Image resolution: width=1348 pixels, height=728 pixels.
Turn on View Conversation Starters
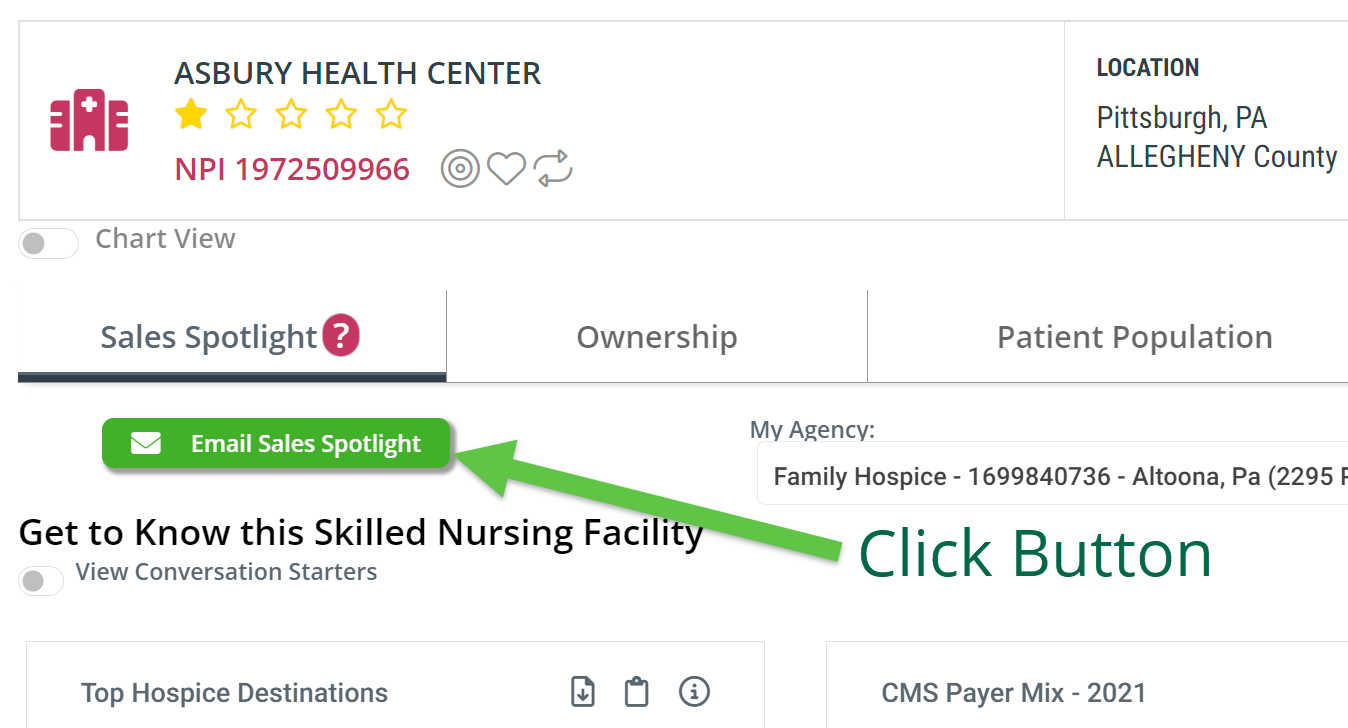click(40, 581)
